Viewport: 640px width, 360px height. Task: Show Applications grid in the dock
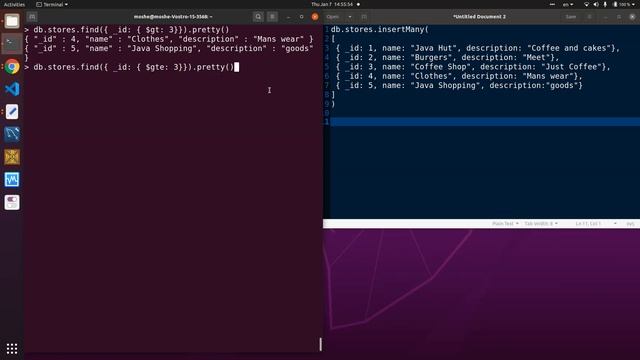click(x=12, y=348)
